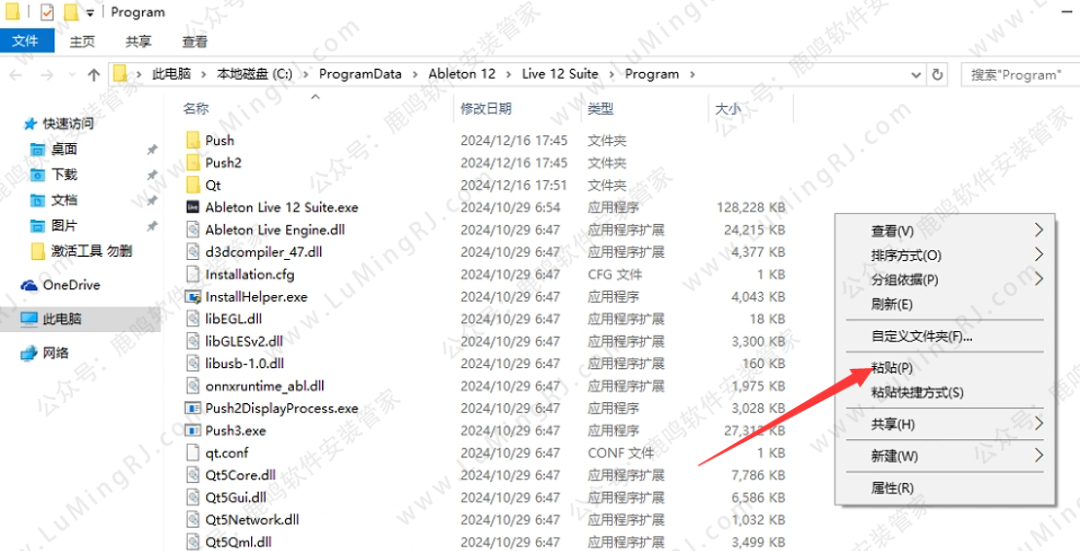Expand the 分组依据(P) submenu arrow

click(1038, 279)
